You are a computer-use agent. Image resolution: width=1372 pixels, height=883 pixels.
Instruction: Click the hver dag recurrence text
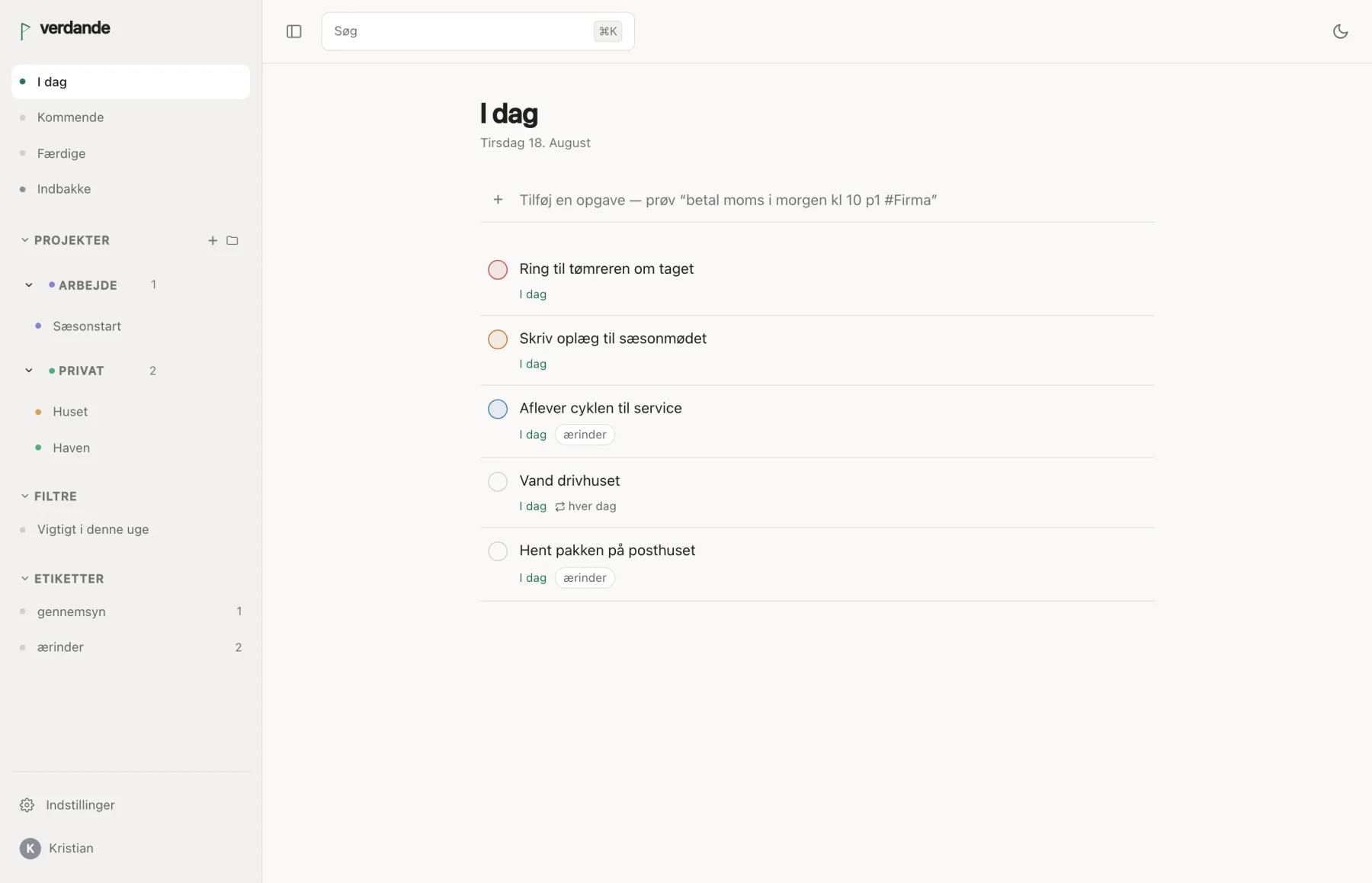592,506
